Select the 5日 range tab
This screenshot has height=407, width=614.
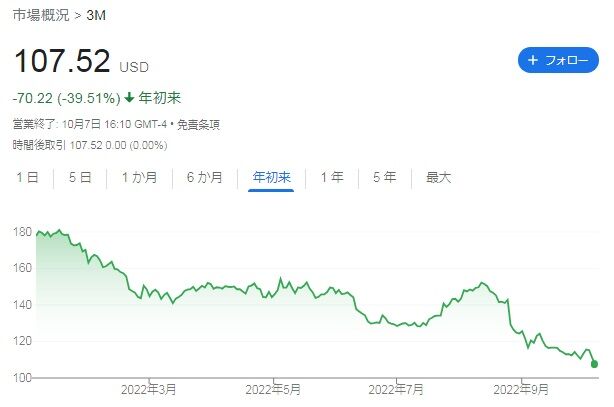(x=80, y=177)
